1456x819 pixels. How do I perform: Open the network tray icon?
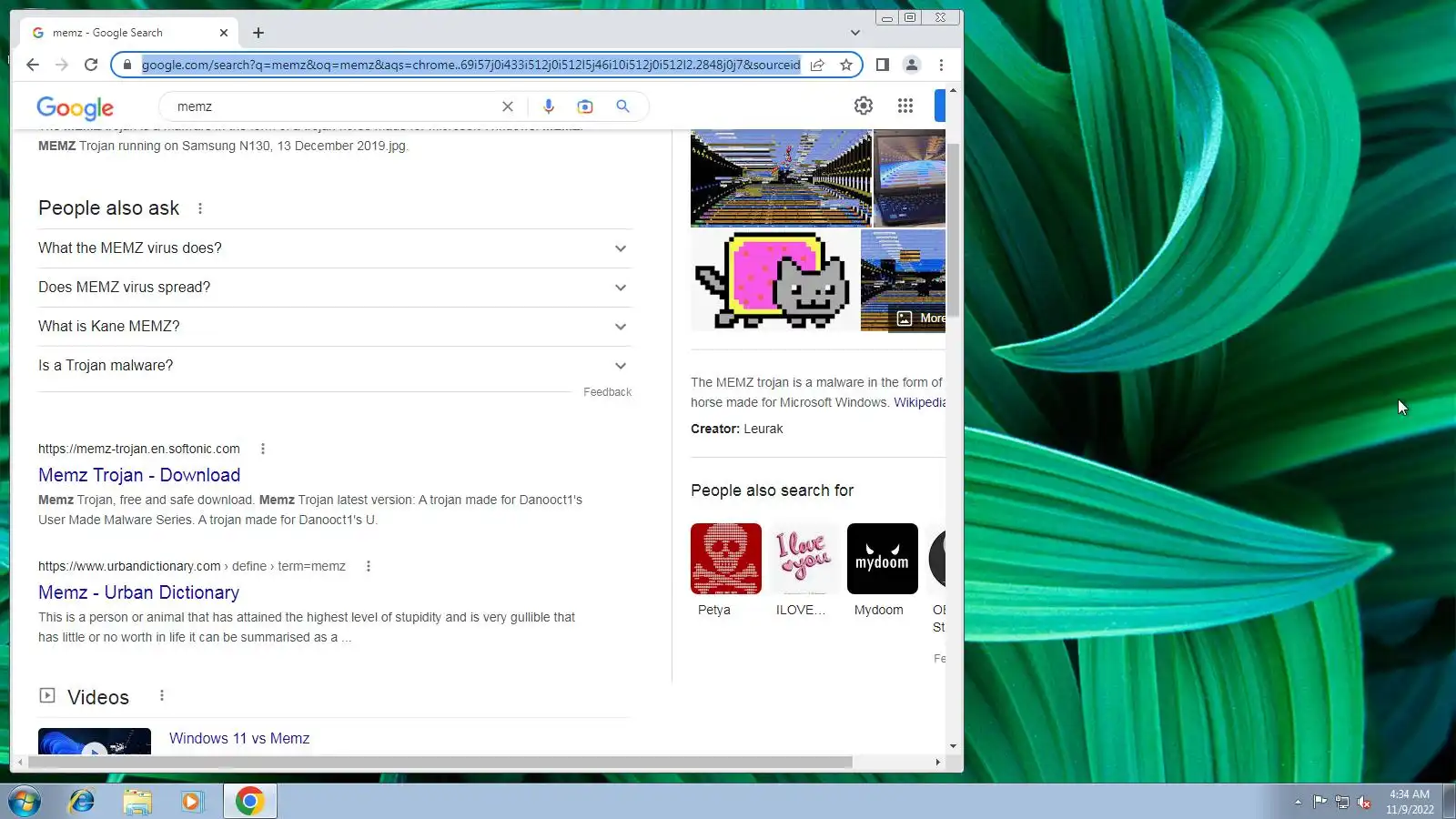[1342, 802]
